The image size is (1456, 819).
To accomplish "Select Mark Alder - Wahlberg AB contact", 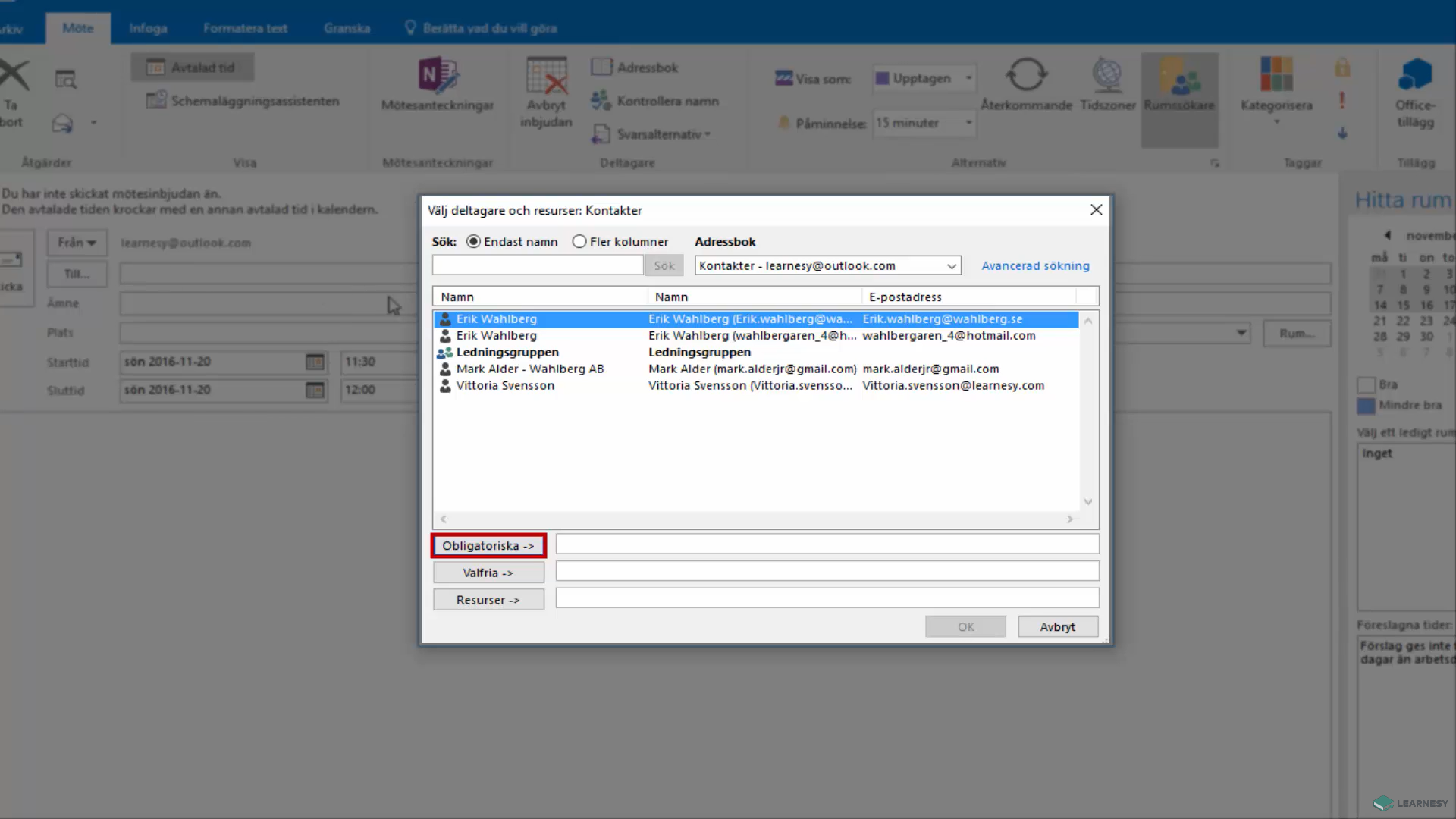I will [x=756, y=369].
